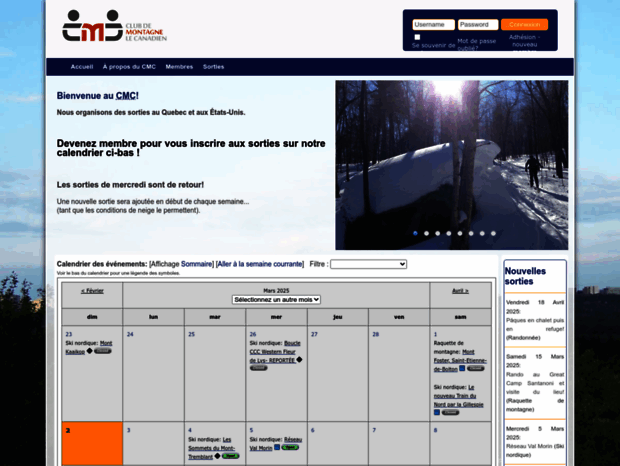Click the winter forest slideshow image
The height and width of the screenshot is (466, 620).
452,165
